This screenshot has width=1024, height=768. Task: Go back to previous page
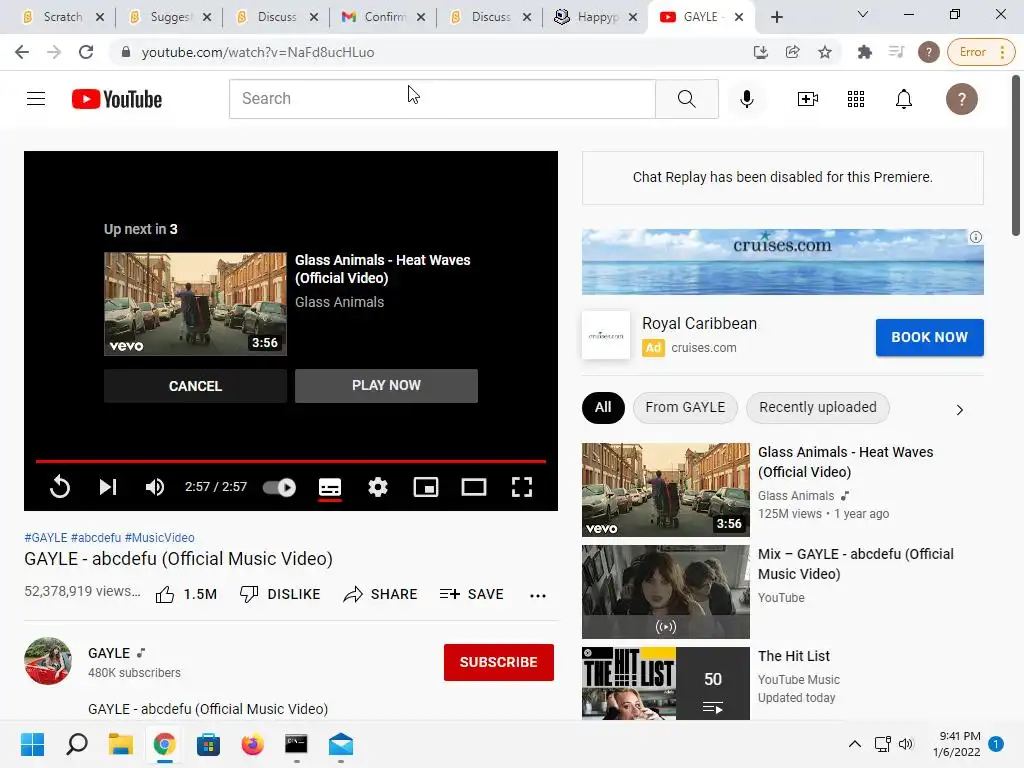22,52
